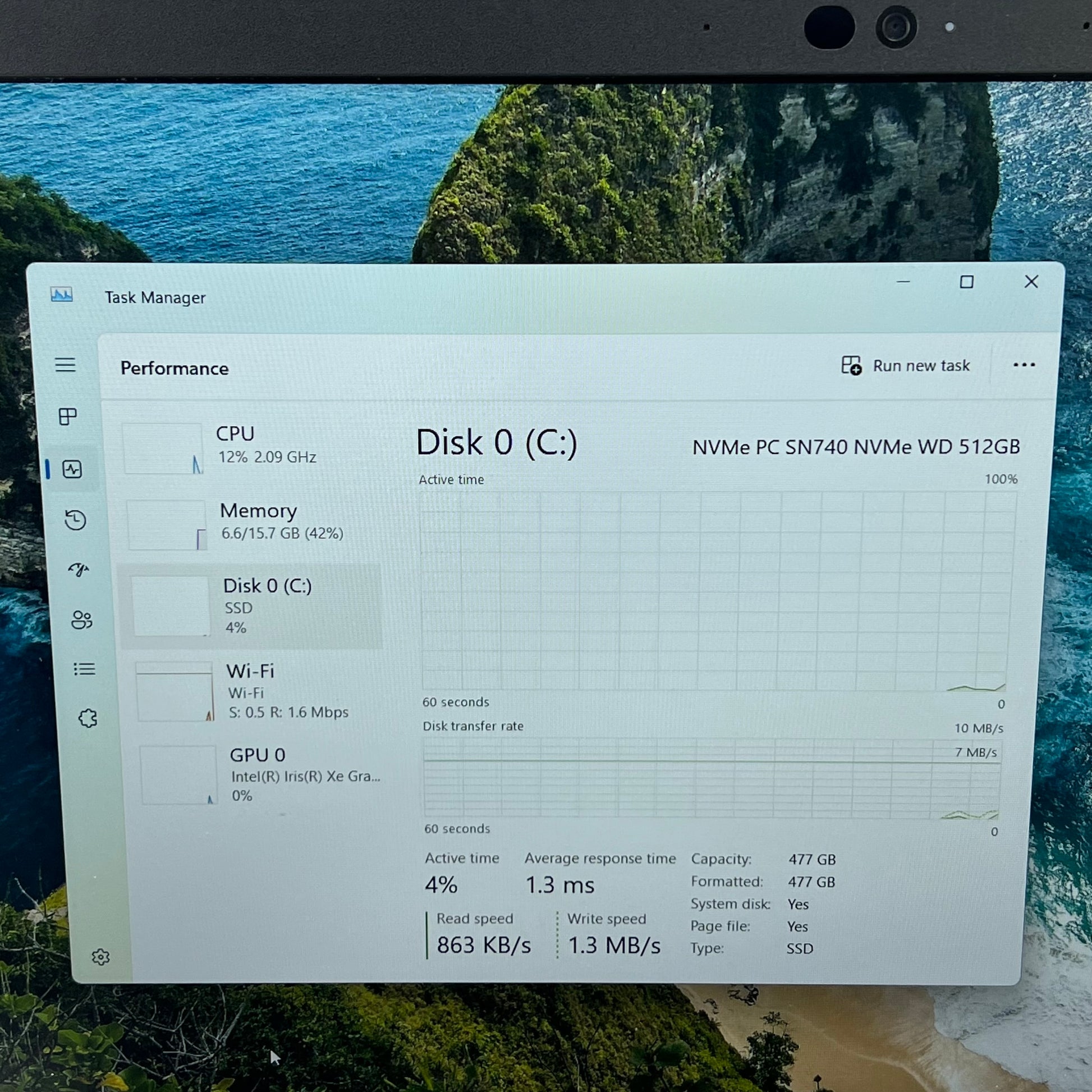Click the Task Manager app icon in title bar

tap(62, 295)
